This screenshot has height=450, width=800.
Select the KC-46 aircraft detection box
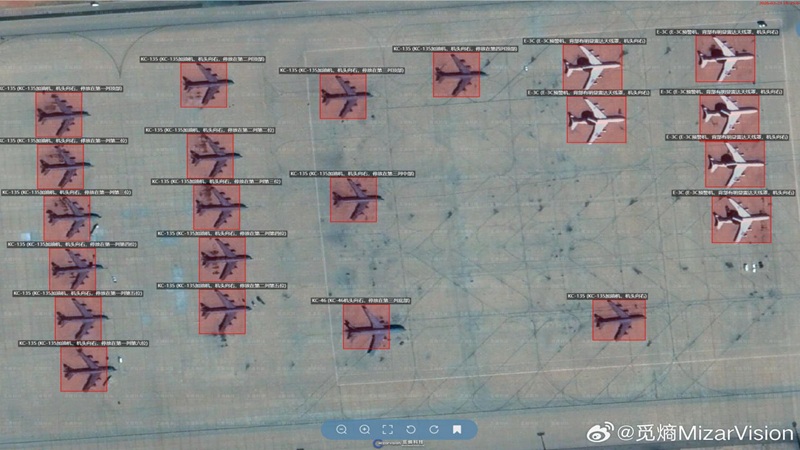366,327
